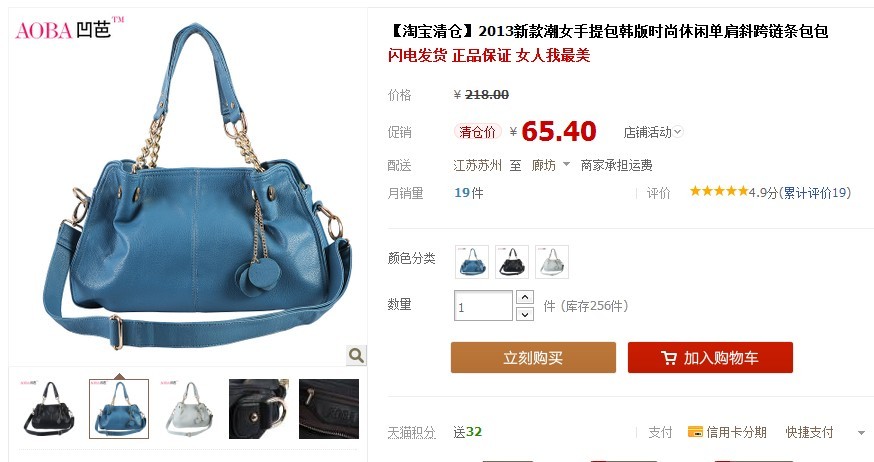
Task: Increase quantity with the up arrow
Action: pos(525,297)
